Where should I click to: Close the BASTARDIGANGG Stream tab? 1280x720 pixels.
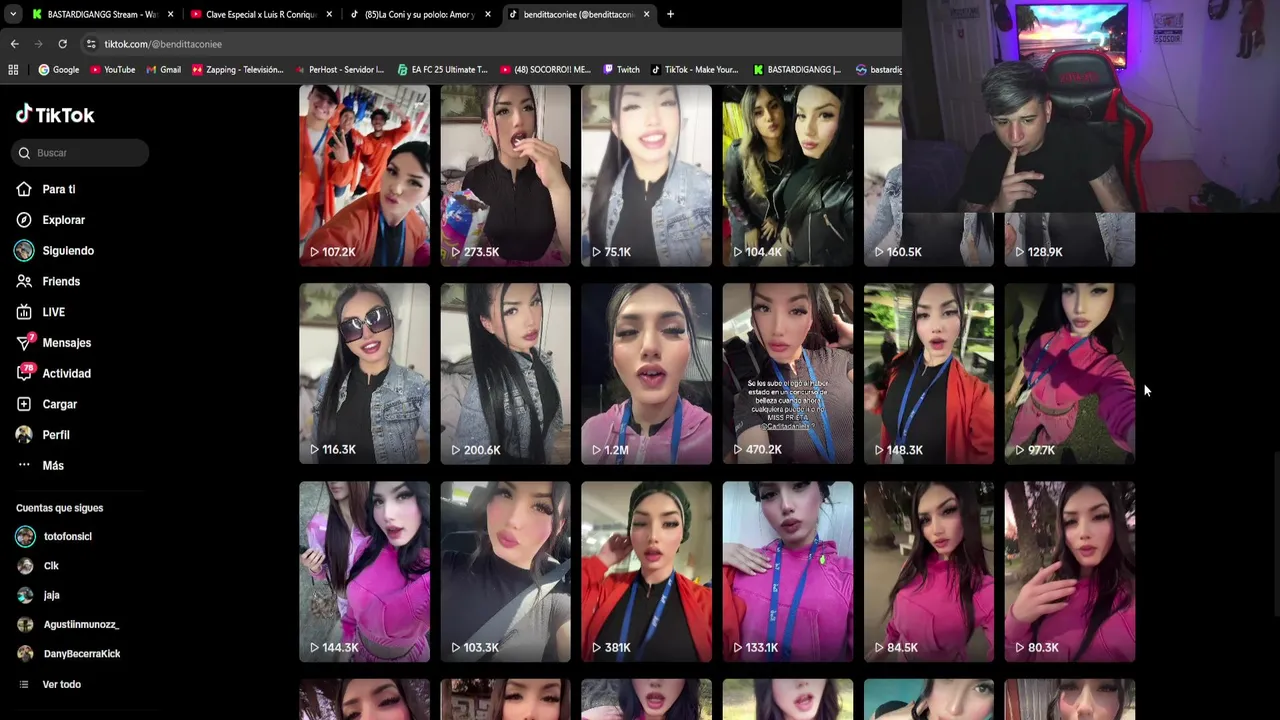coord(170,14)
